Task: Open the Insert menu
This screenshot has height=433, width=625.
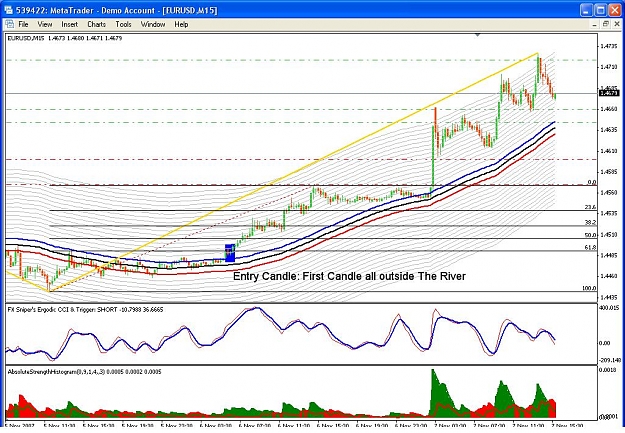Action: (x=69, y=24)
